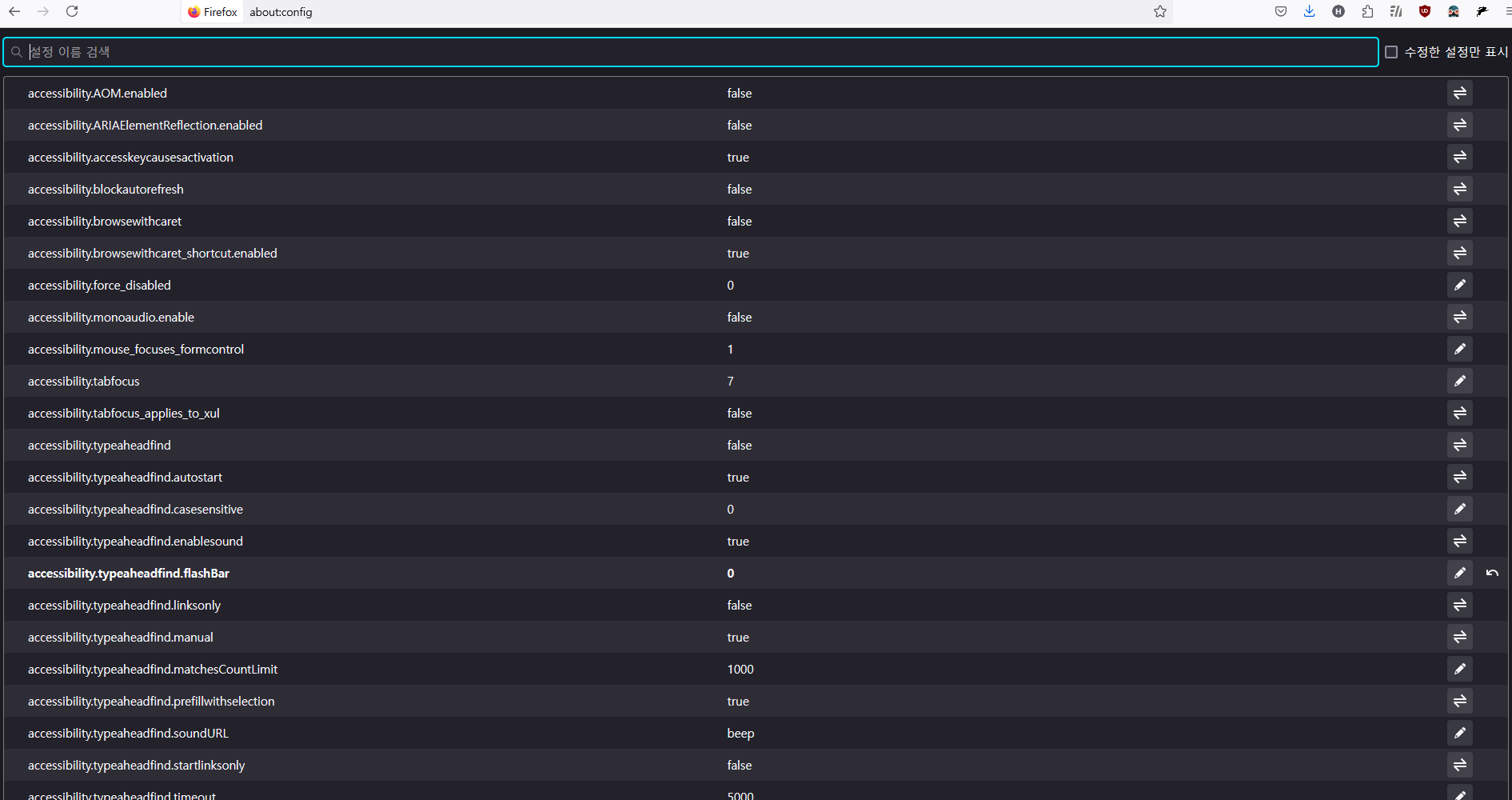Open the masked-face extension icon
This screenshot has height=800, width=1512.
tap(1454, 11)
